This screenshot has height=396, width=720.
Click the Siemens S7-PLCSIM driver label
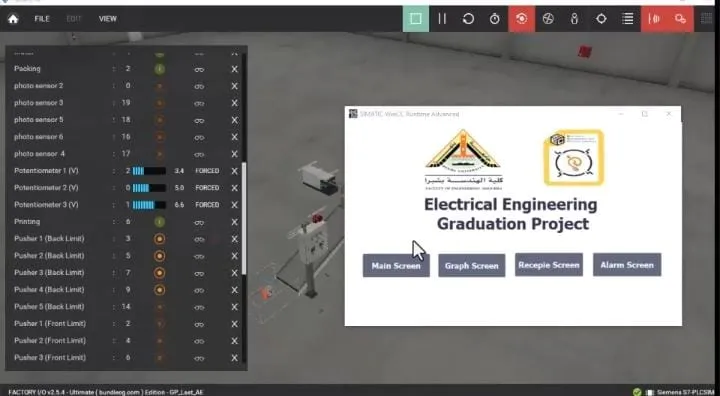point(685,392)
